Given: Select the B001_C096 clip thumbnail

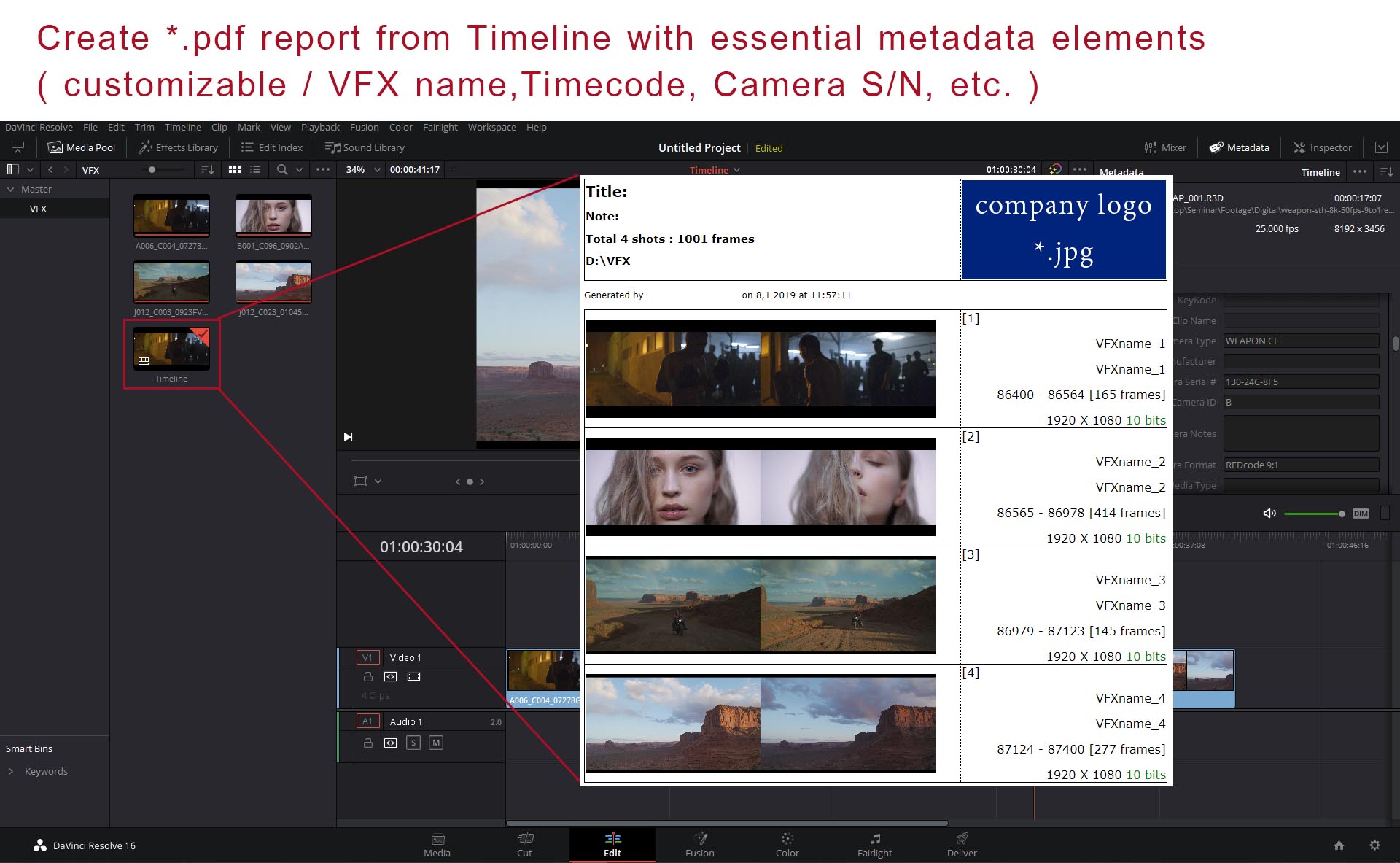Looking at the screenshot, I should 273,215.
